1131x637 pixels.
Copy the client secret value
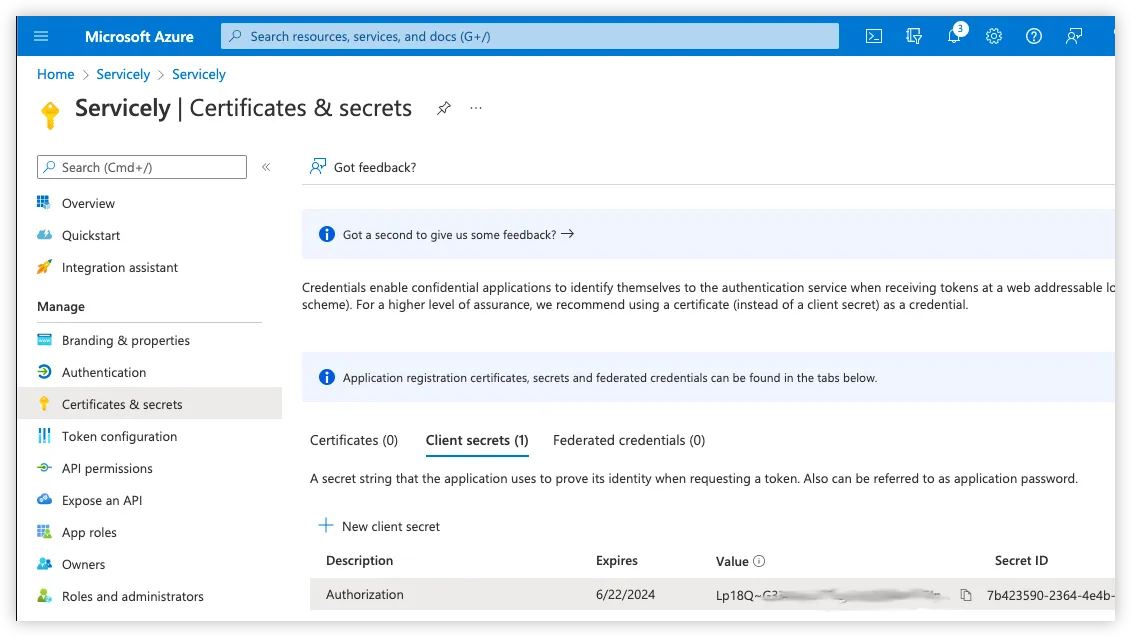(966, 595)
